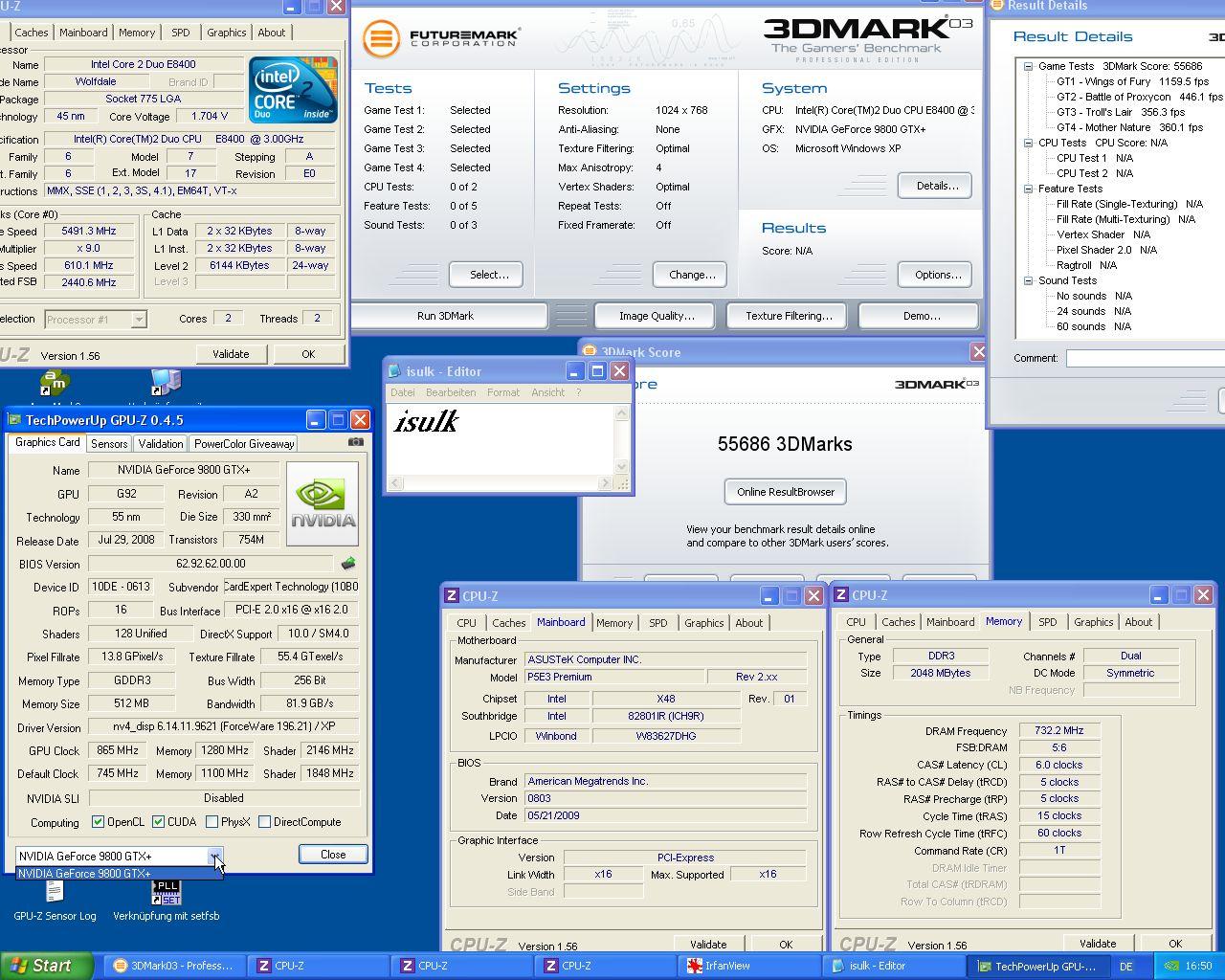This screenshot has width=1225, height=980.
Task: Click the Futuremark Corporation logo icon
Action: tap(381, 39)
